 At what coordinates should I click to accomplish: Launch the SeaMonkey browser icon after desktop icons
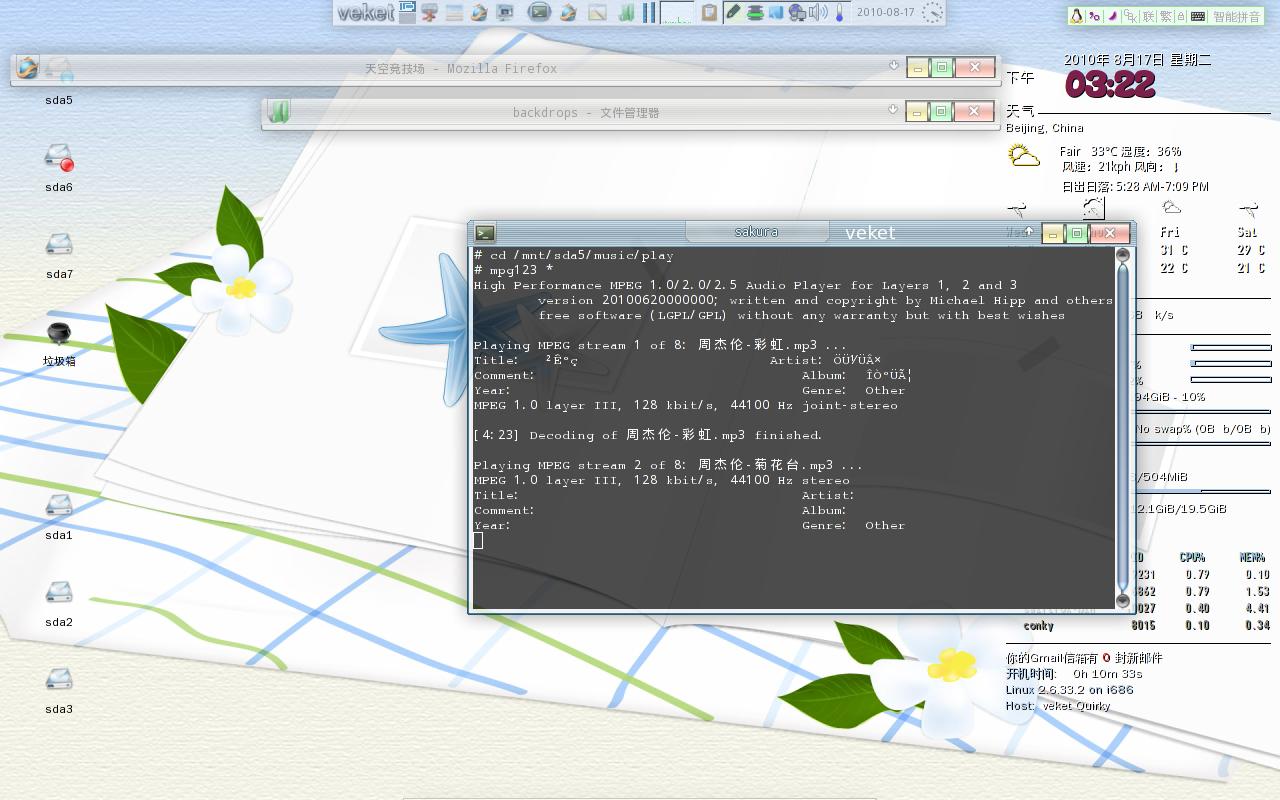[479, 12]
